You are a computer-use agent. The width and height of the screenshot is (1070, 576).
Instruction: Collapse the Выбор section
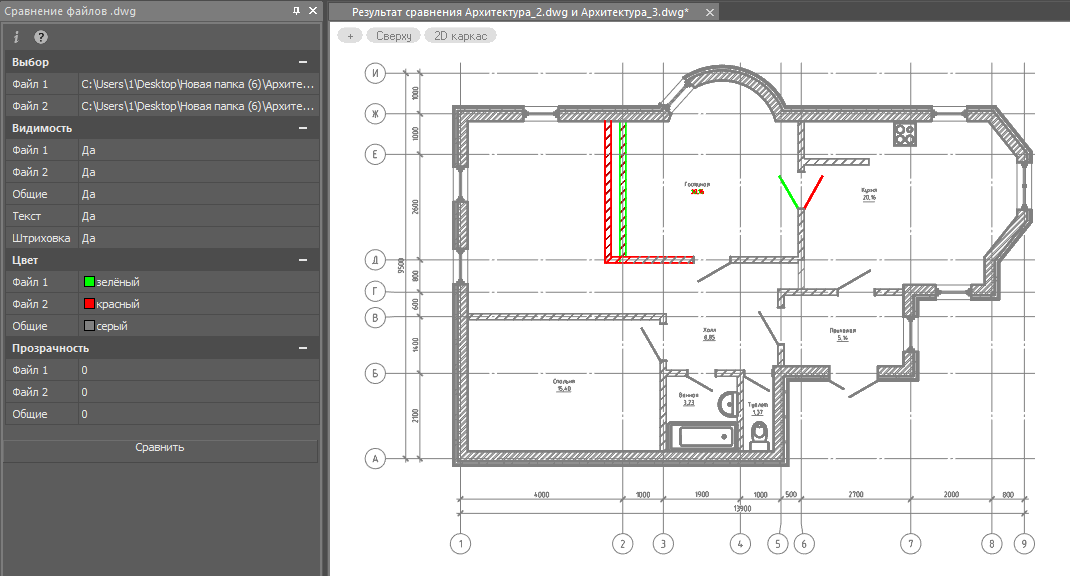pyautogui.click(x=302, y=62)
